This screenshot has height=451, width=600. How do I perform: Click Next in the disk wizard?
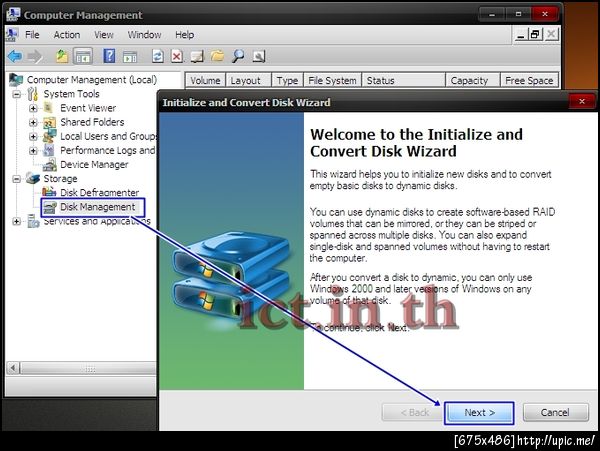tap(479, 412)
